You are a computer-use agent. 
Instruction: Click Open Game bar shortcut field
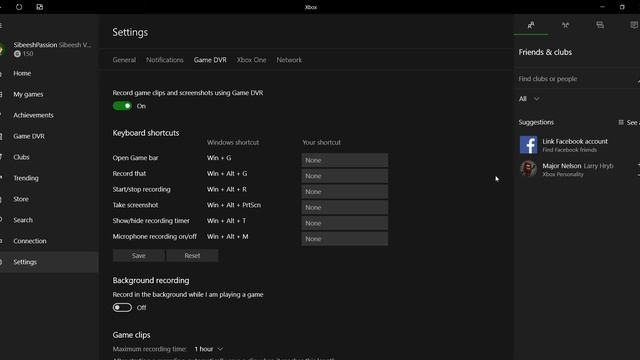coord(344,160)
